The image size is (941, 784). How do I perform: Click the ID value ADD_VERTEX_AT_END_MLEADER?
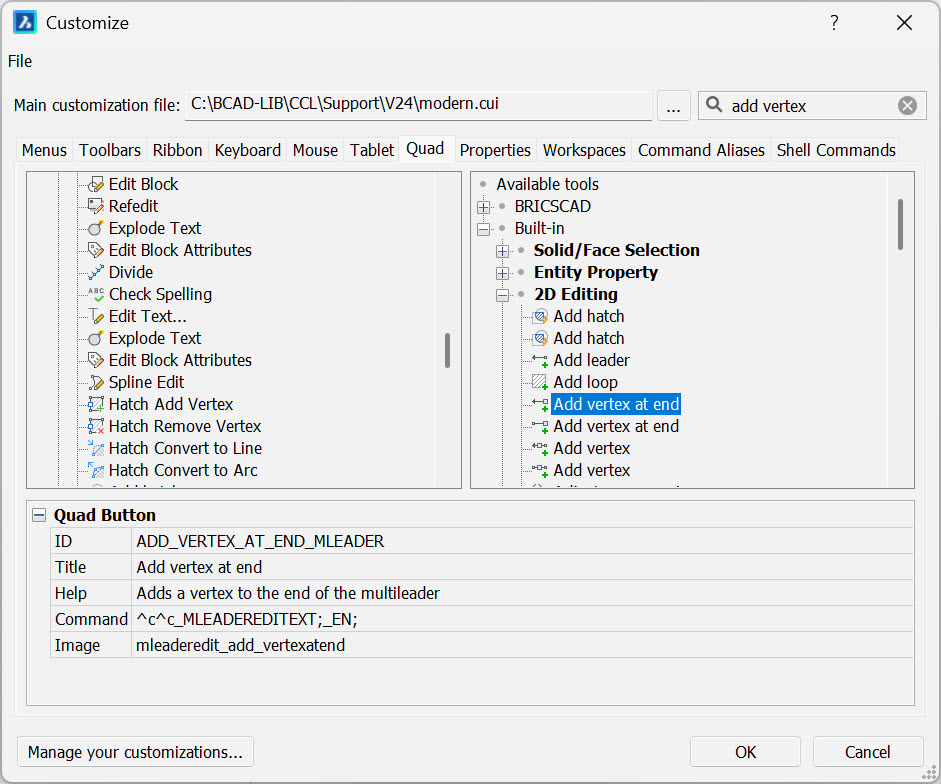(x=522, y=541)
